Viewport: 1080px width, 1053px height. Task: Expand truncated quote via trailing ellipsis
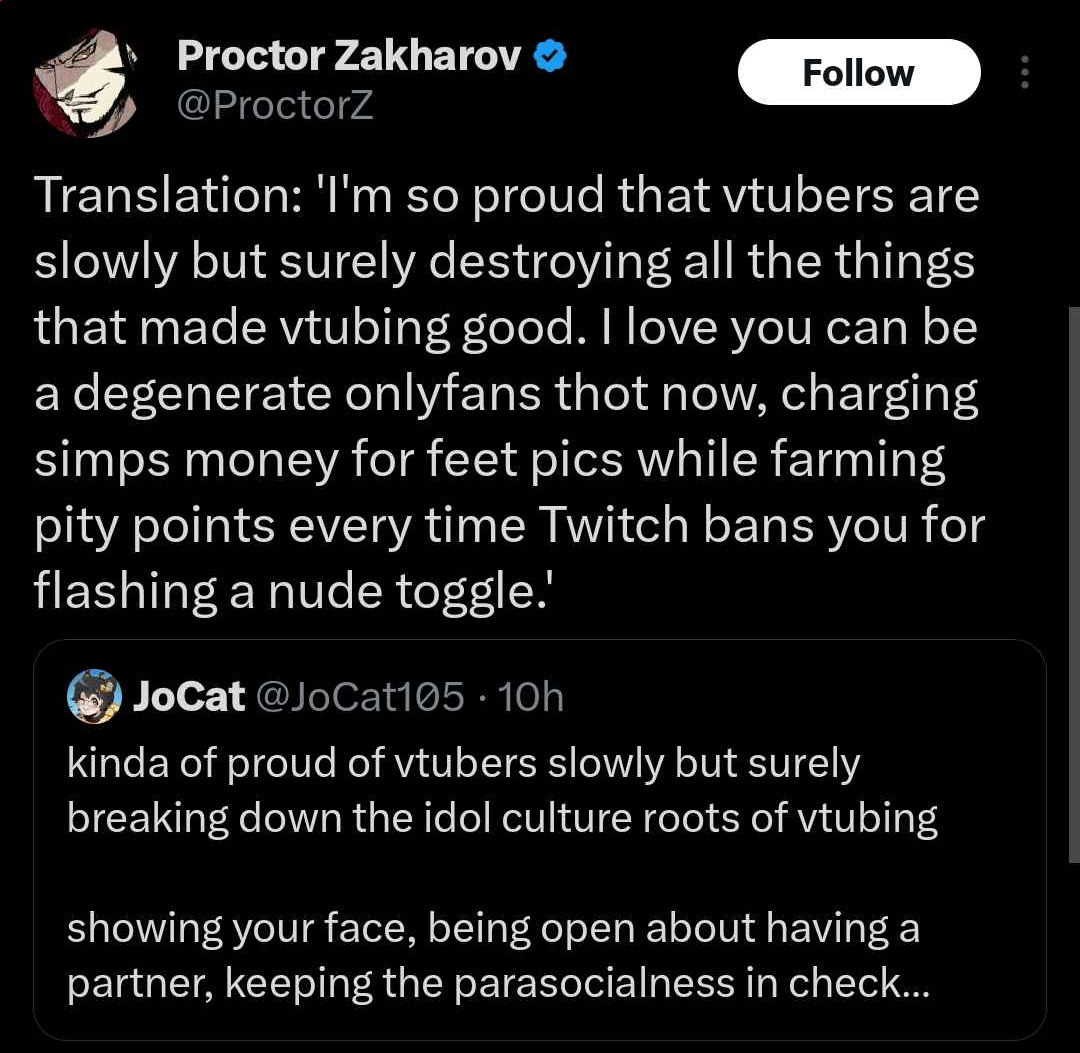click(x=915, y=984)
